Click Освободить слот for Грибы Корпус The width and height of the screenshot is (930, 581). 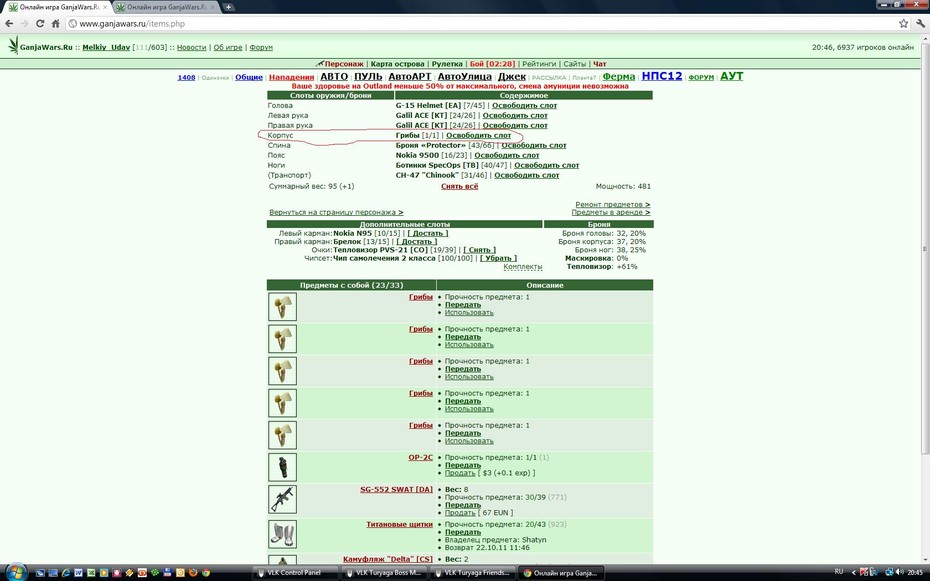click(478, 135)
